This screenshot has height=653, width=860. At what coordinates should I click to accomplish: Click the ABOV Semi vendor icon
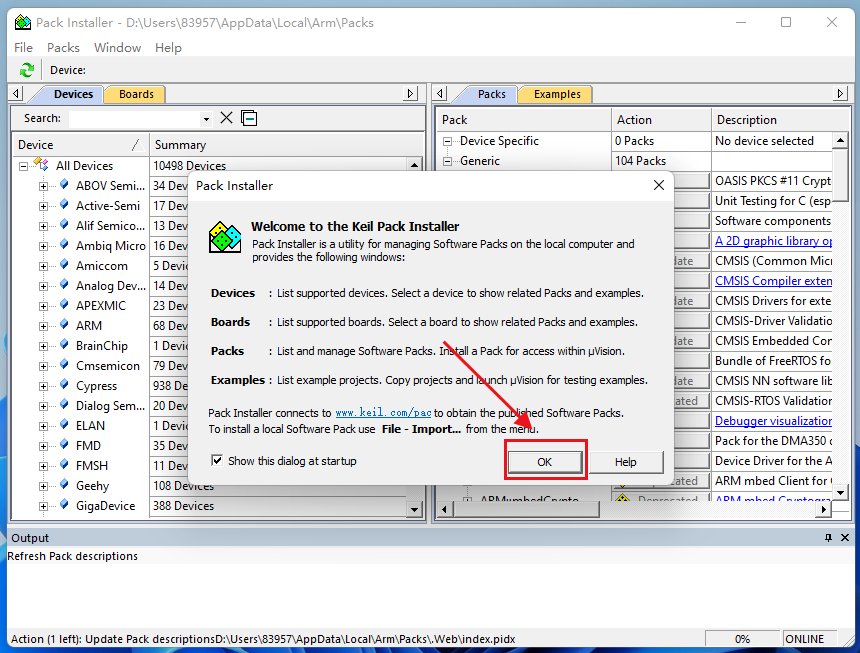[x=64, y=185]
